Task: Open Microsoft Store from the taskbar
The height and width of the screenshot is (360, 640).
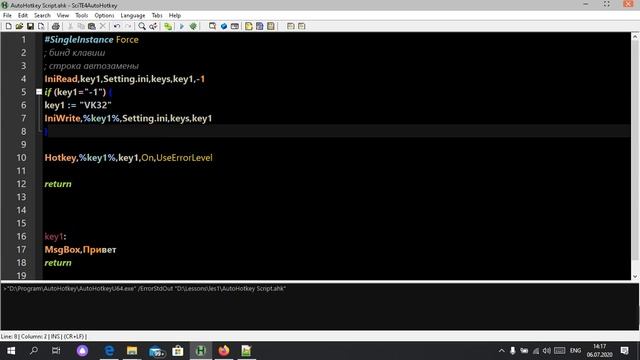Action: point(178,351)
